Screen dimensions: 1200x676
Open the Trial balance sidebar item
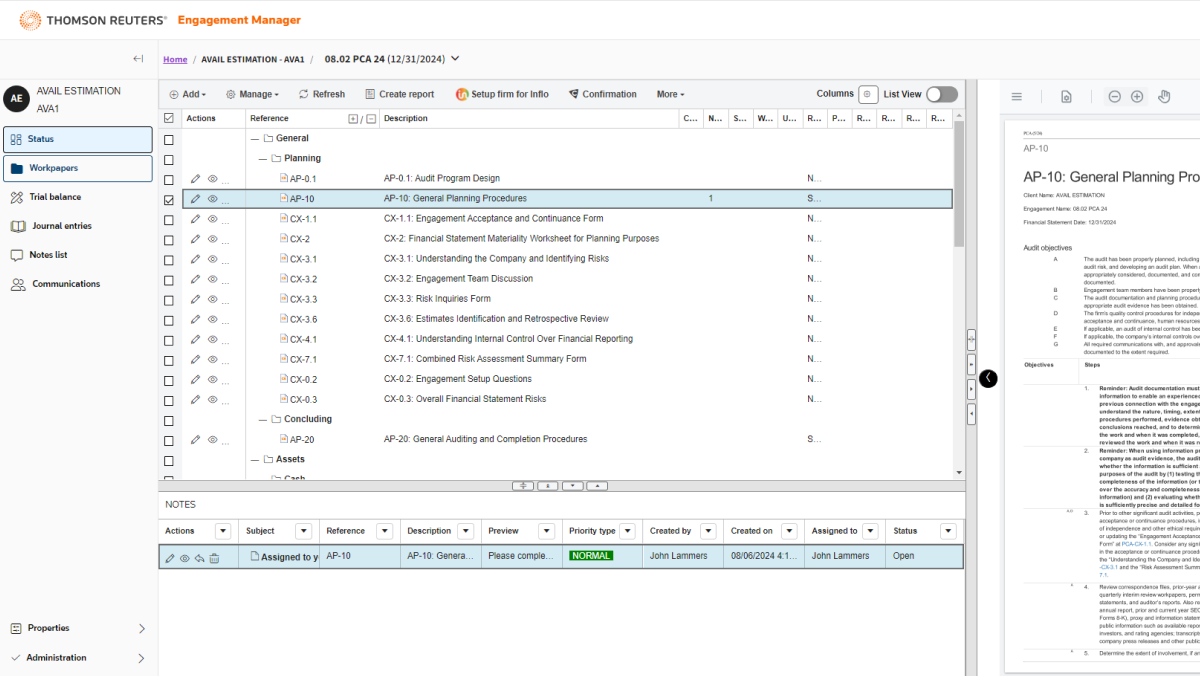tap(55, 197)
